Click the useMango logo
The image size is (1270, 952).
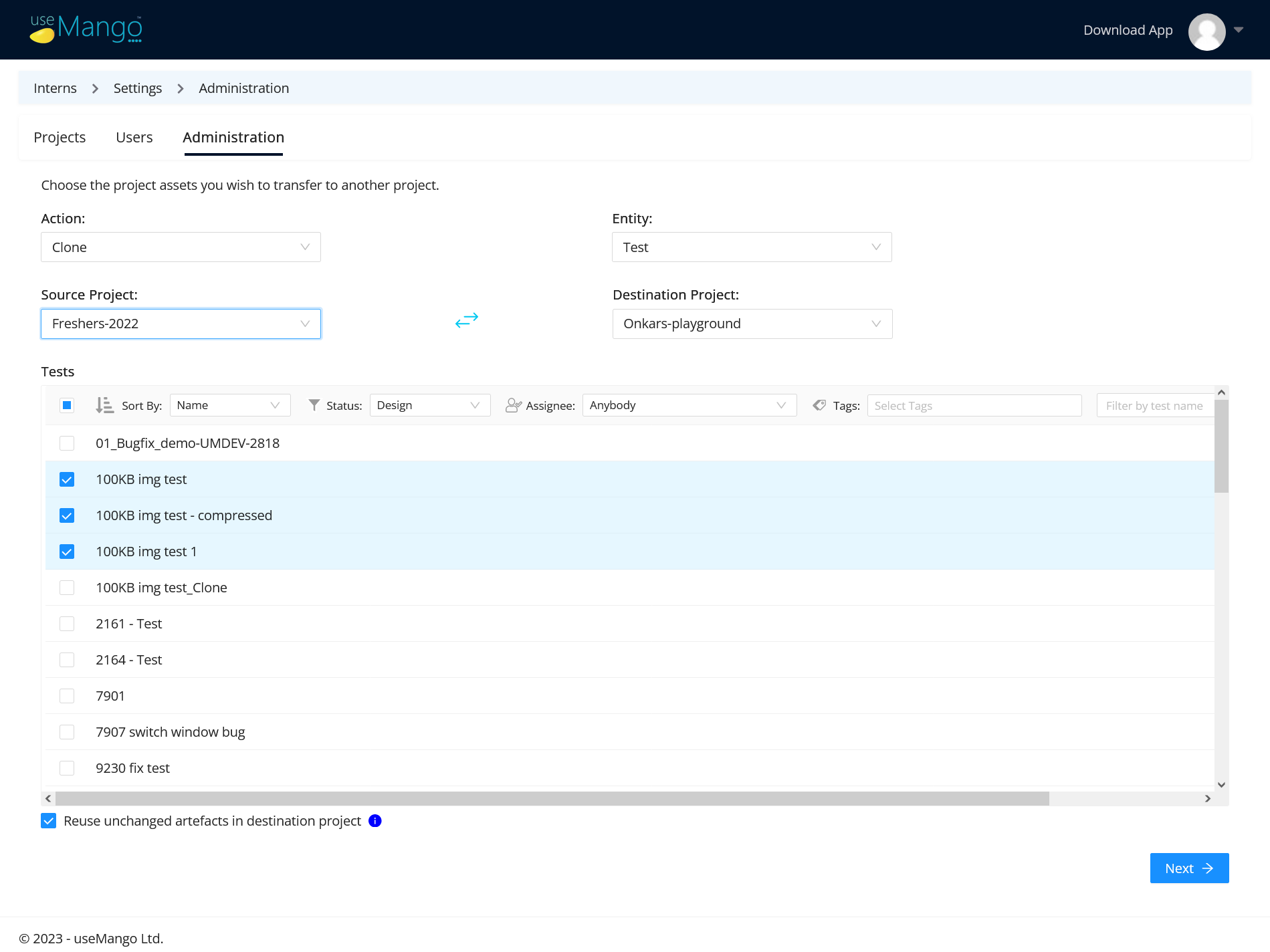(86, 29)
